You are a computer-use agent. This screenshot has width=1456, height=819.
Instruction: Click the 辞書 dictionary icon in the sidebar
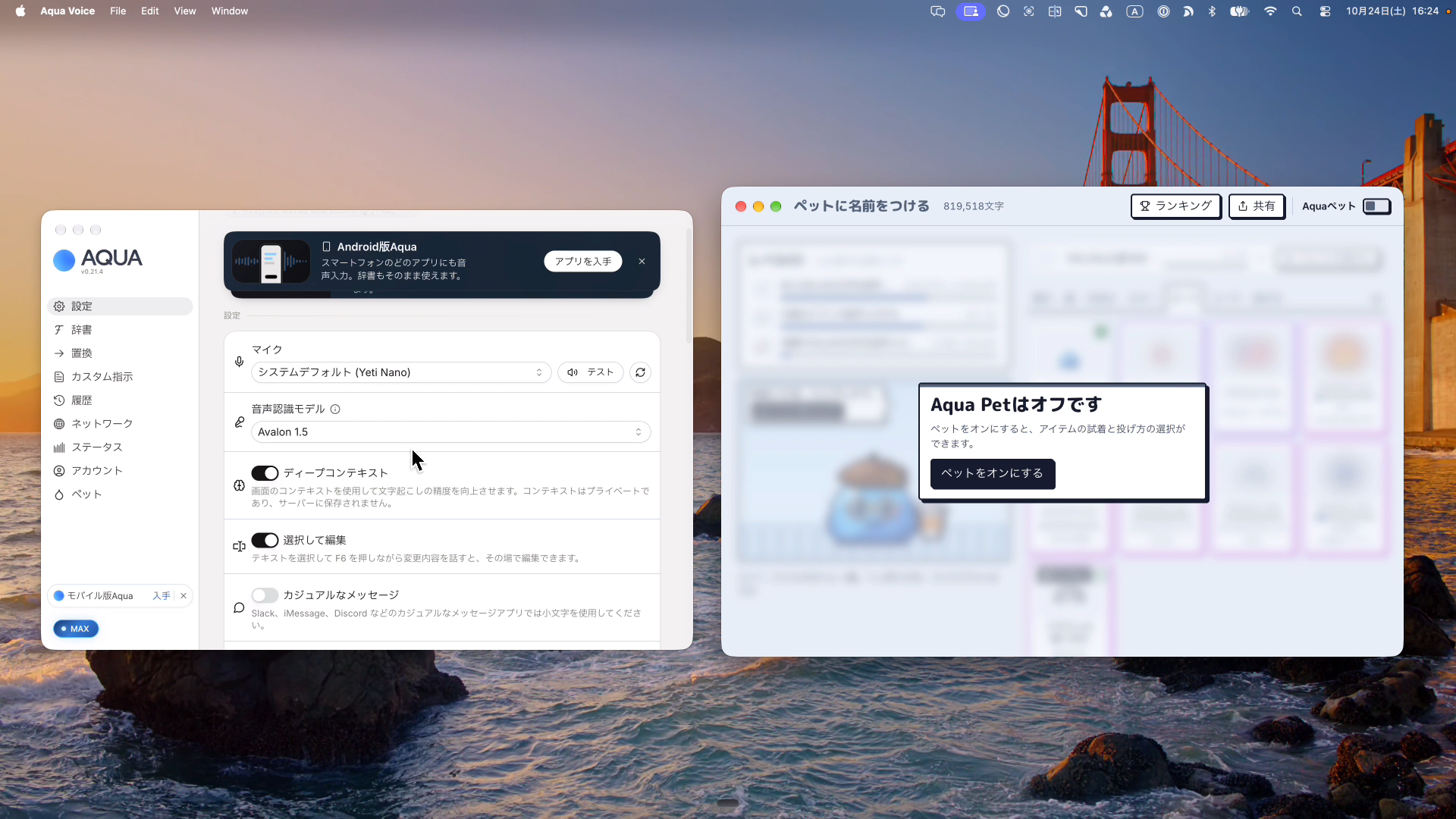[x=59, y=330]
